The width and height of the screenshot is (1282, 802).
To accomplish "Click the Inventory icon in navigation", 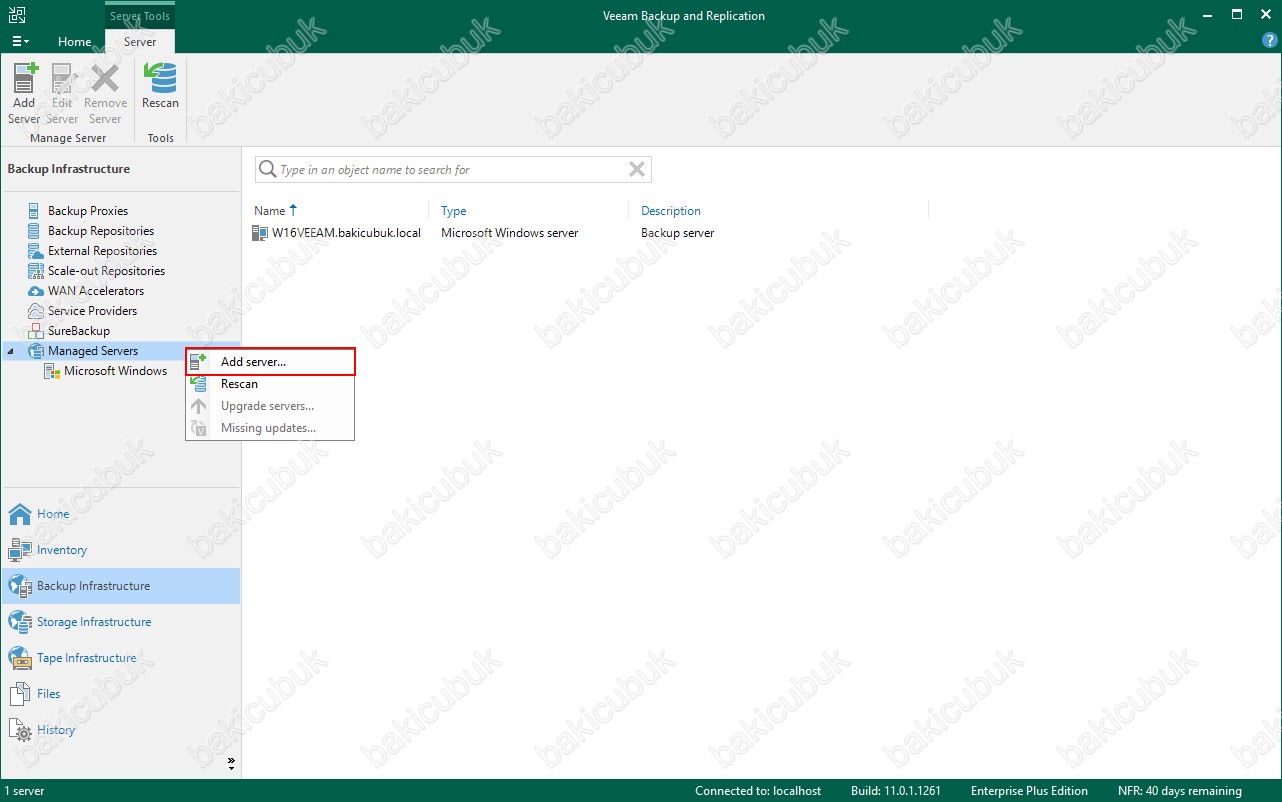I will pos(20,550).
